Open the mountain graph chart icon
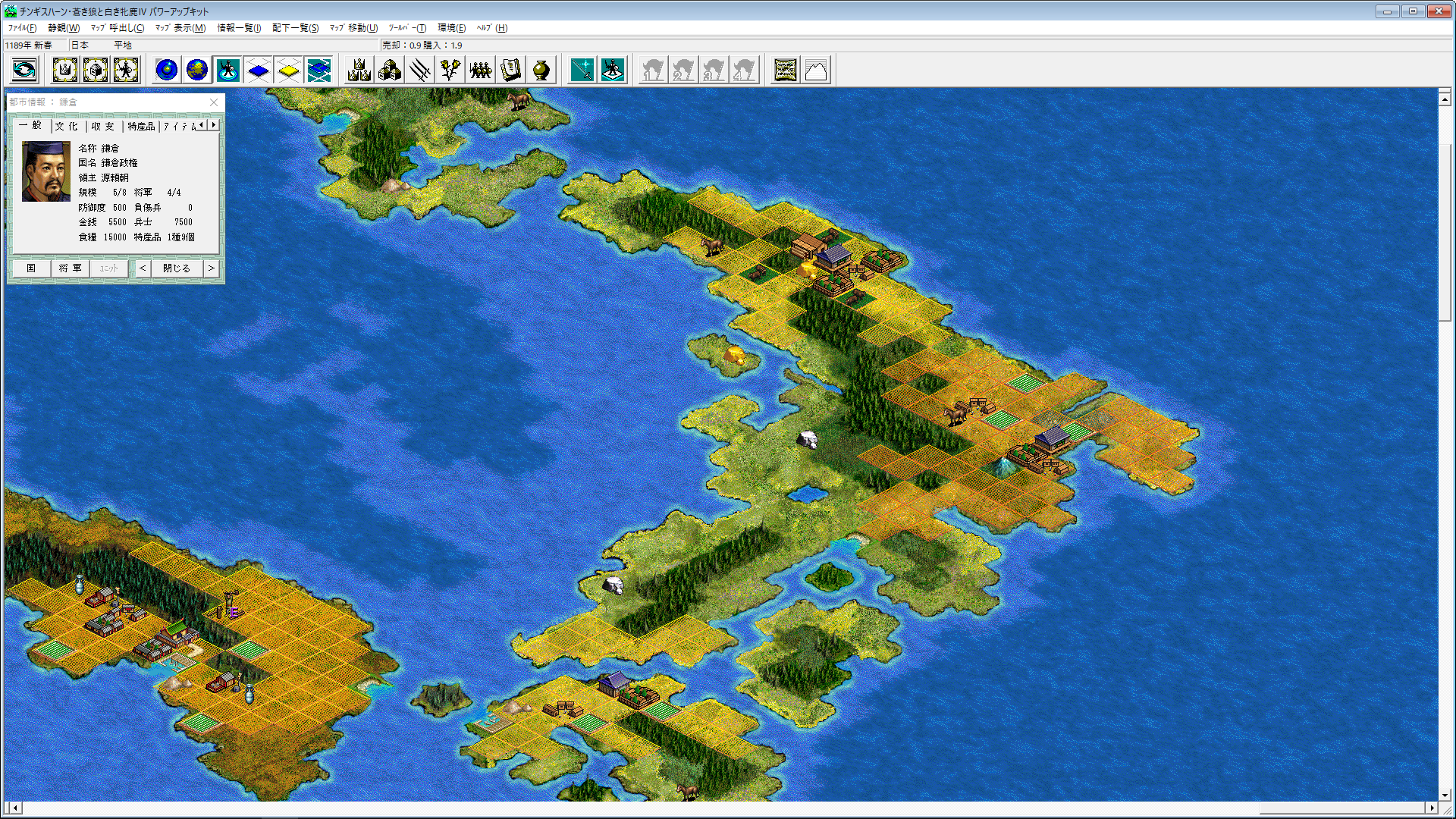This screenshot has height=819, width=1456. (816, 71)
